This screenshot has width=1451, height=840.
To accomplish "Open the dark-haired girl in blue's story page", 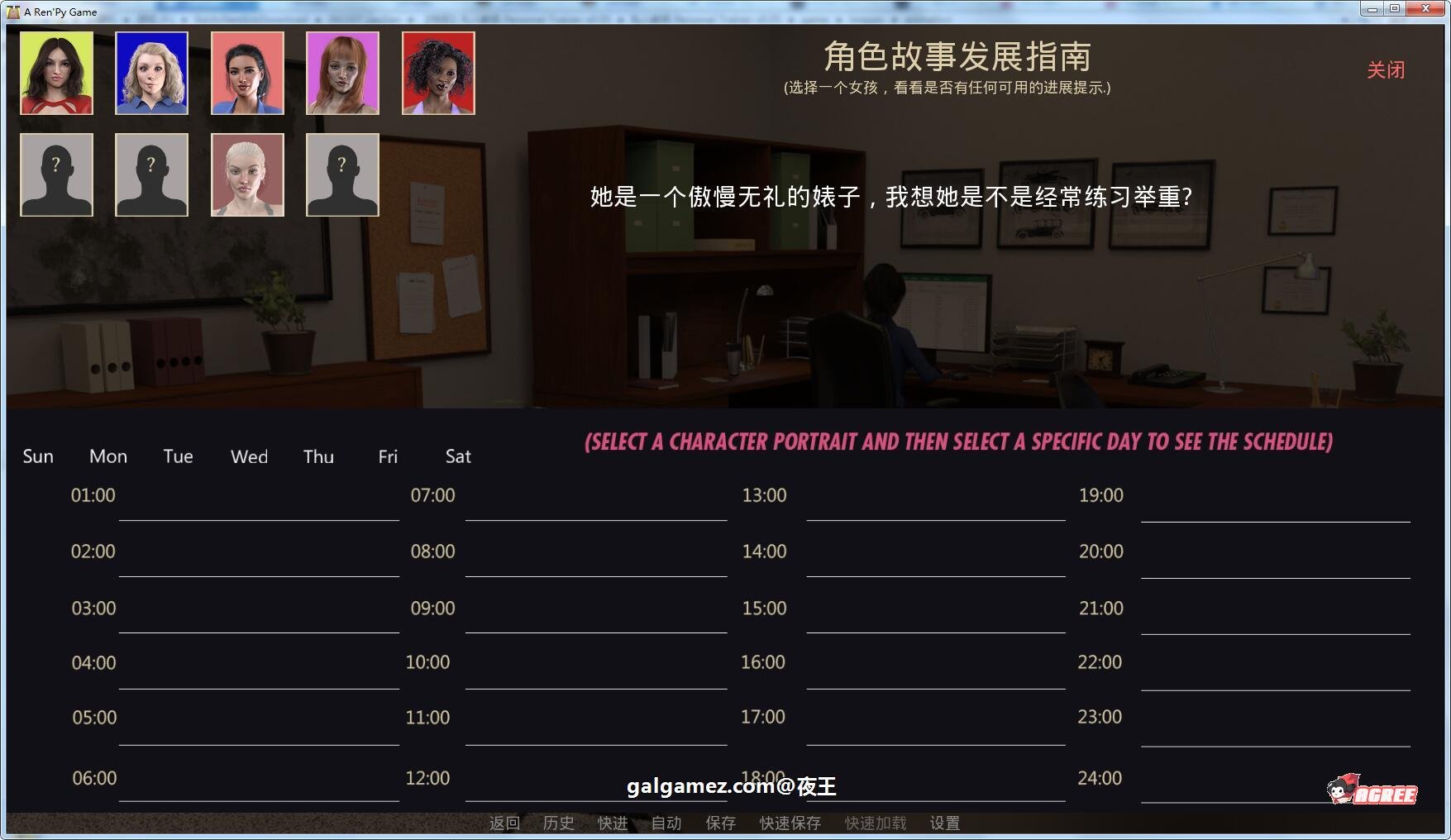I will (246, 73).
